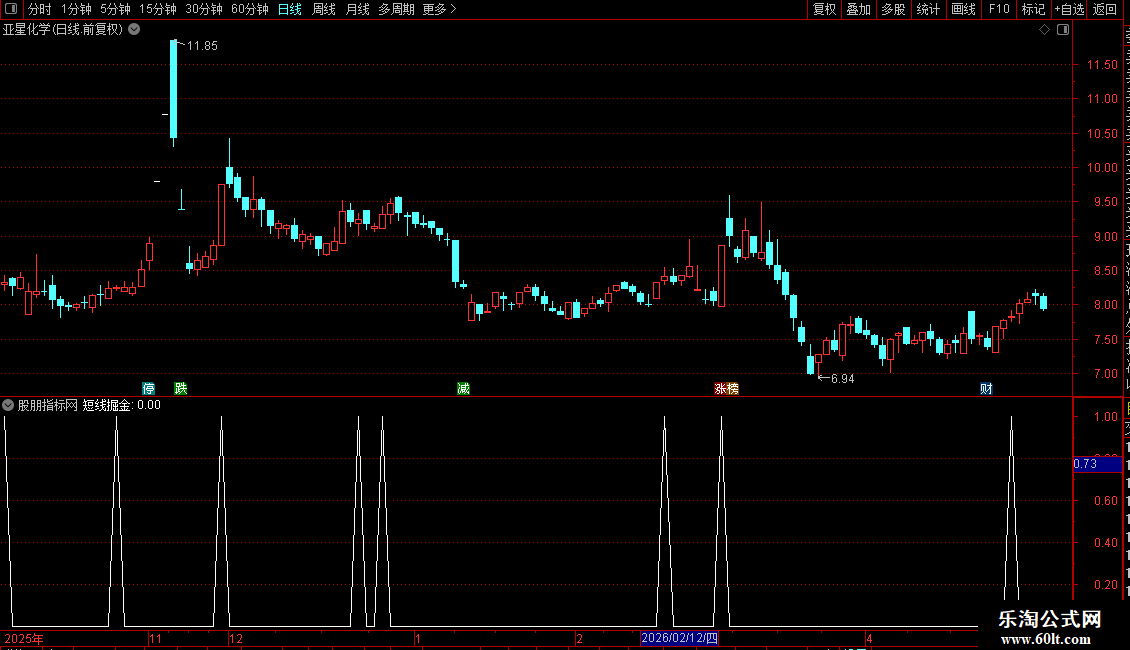Open the 亚星化学 chart title dropdown arrow
1130x650 pixels.
(134, 30)
